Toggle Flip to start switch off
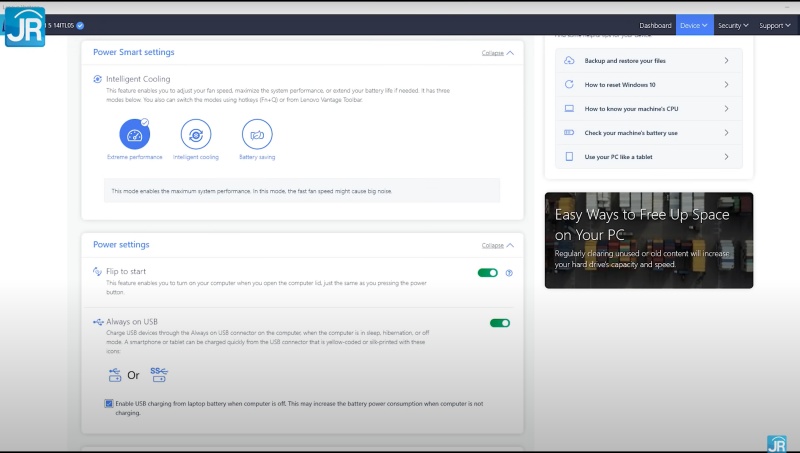Screen dimensions: 800x453 pos(488,272)
